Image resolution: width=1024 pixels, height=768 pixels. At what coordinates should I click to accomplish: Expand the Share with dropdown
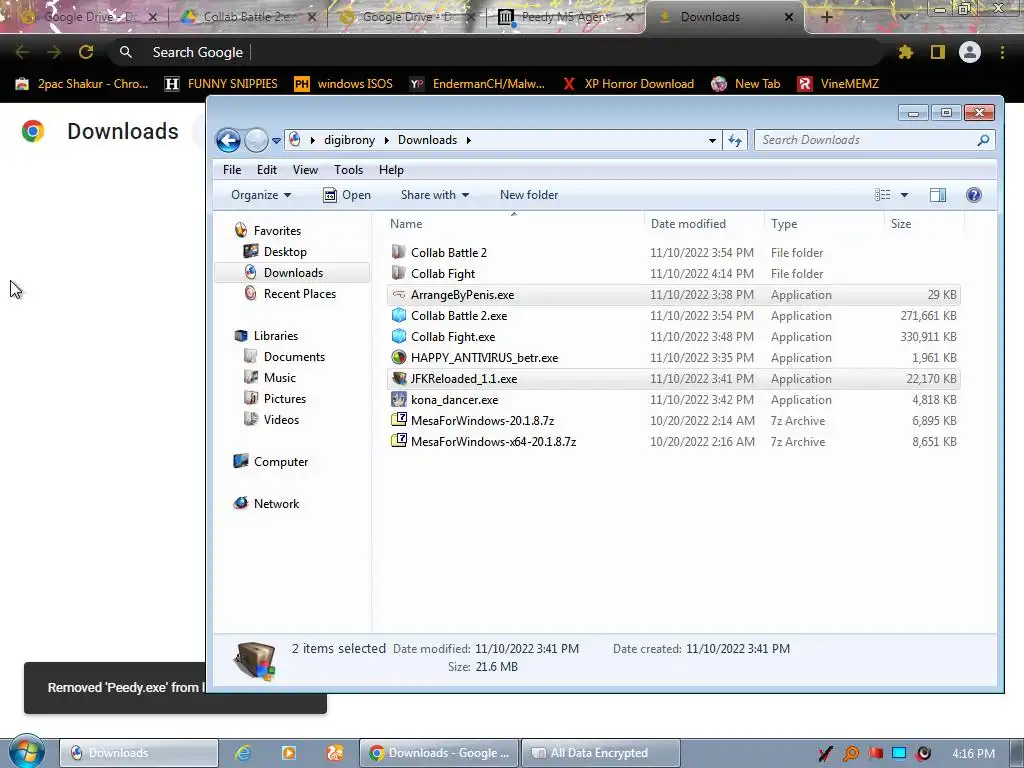(x=434, y=195)
